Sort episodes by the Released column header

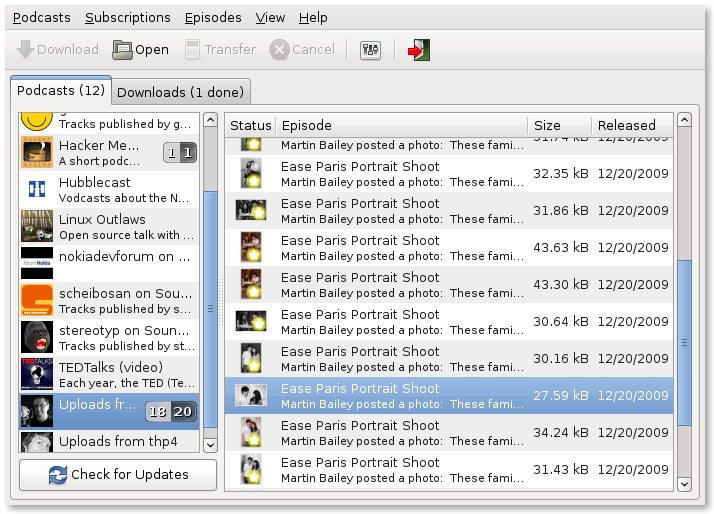tap(627, 125)
